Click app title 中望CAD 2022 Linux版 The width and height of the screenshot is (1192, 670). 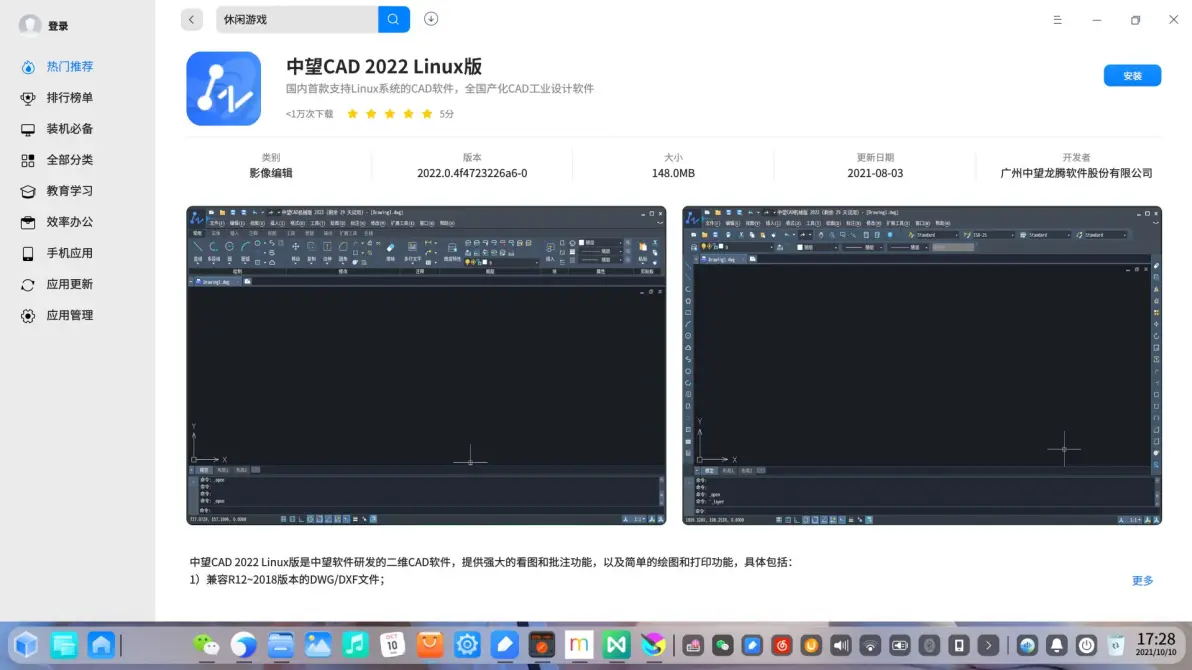coord(384,67)
